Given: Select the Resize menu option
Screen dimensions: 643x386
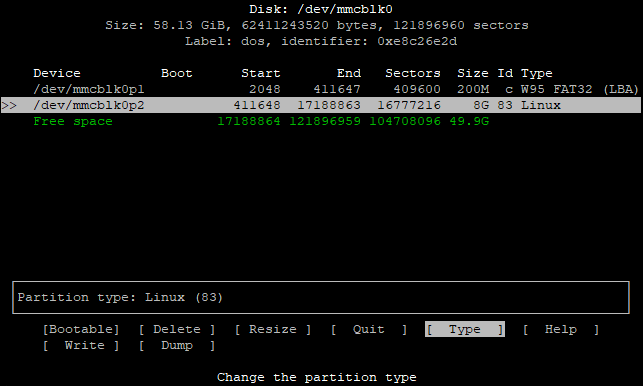Looking at the screenshot, I should coord(273,329).
